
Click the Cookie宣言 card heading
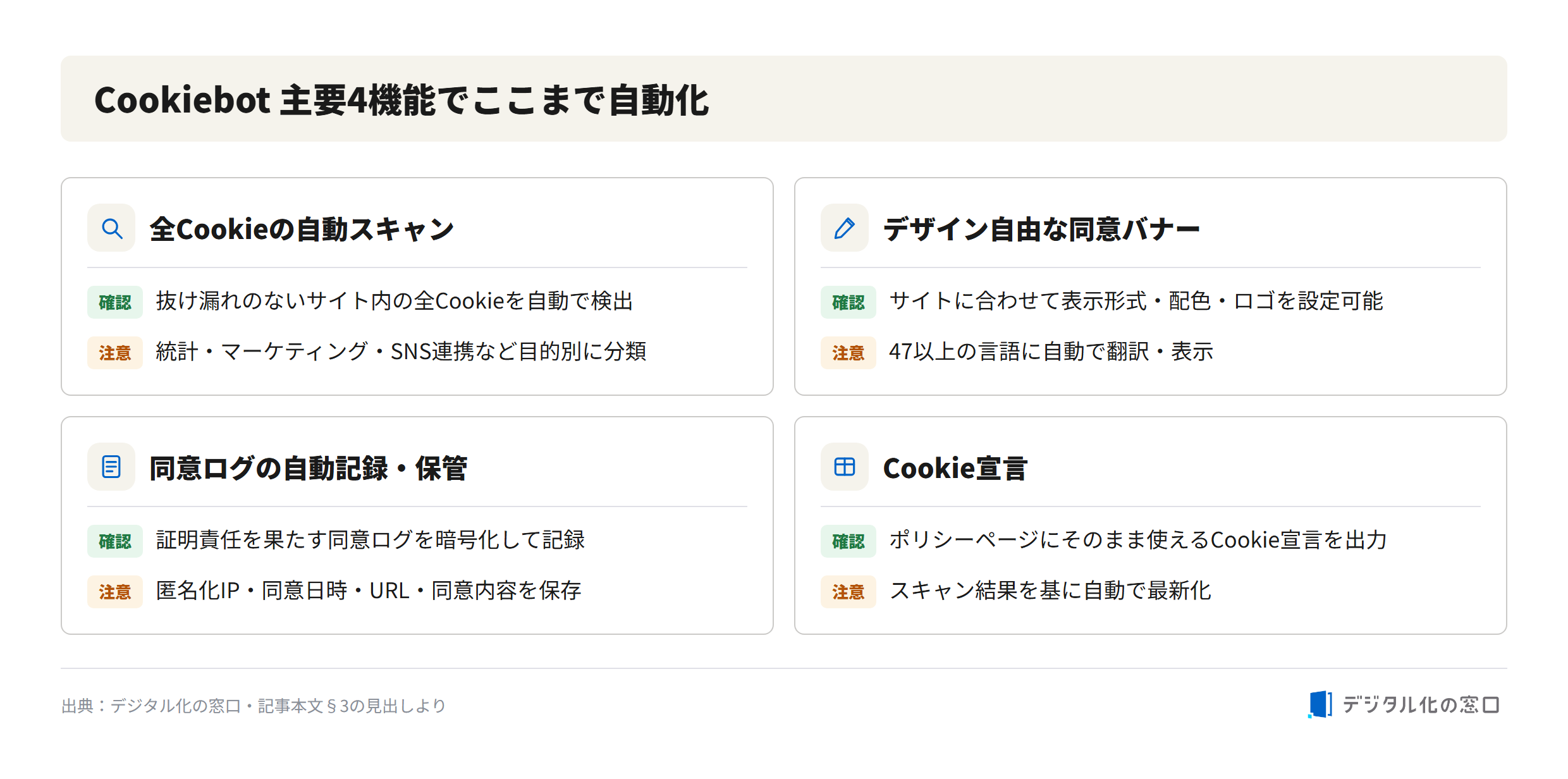955,468
